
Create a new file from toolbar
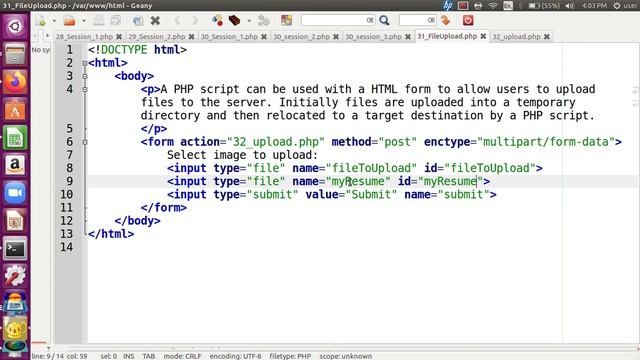click(x=41, y=20)
